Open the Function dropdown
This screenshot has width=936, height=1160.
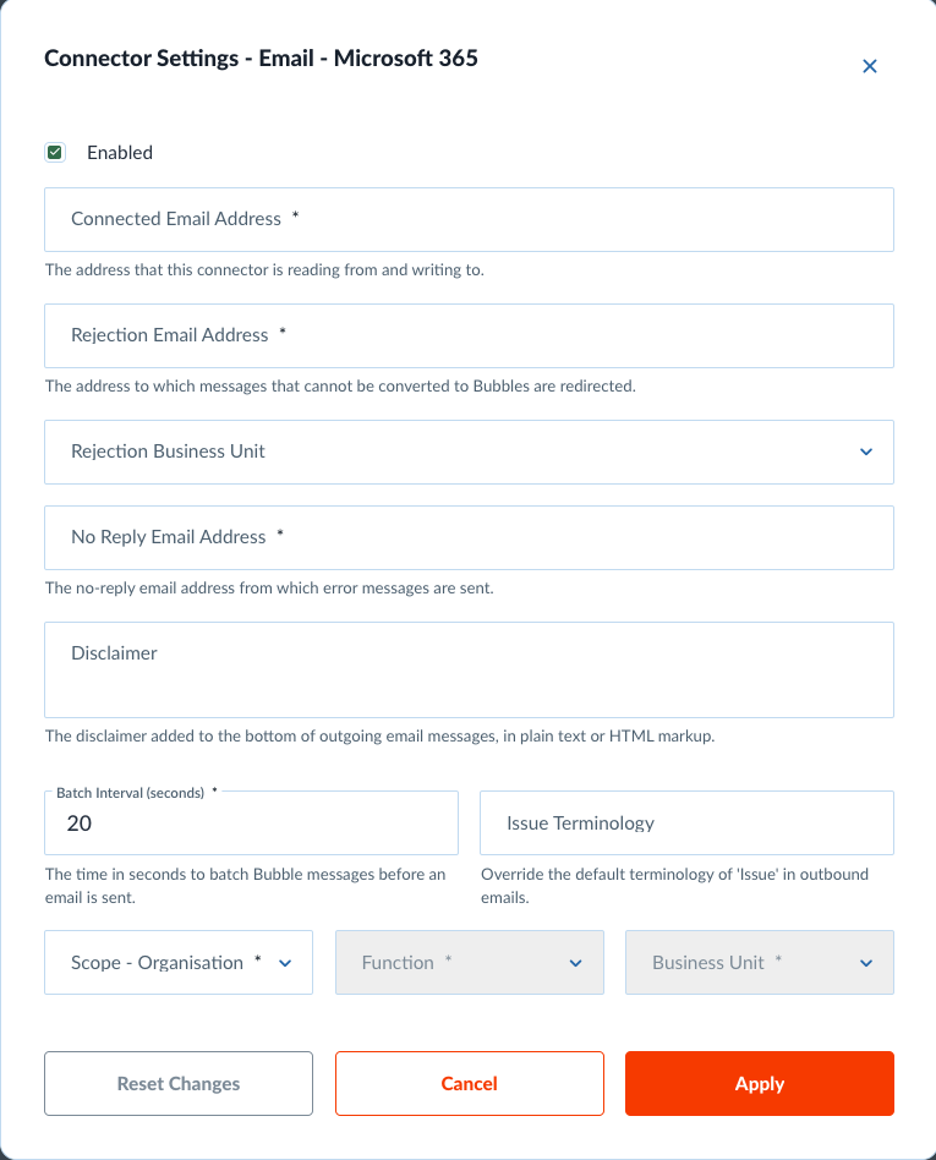(x=469, y=963)
